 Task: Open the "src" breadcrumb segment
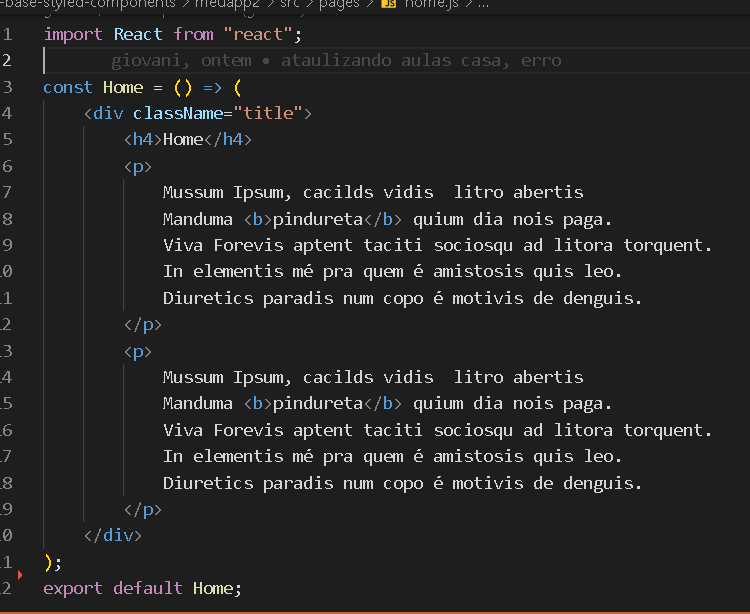[289, 4]
